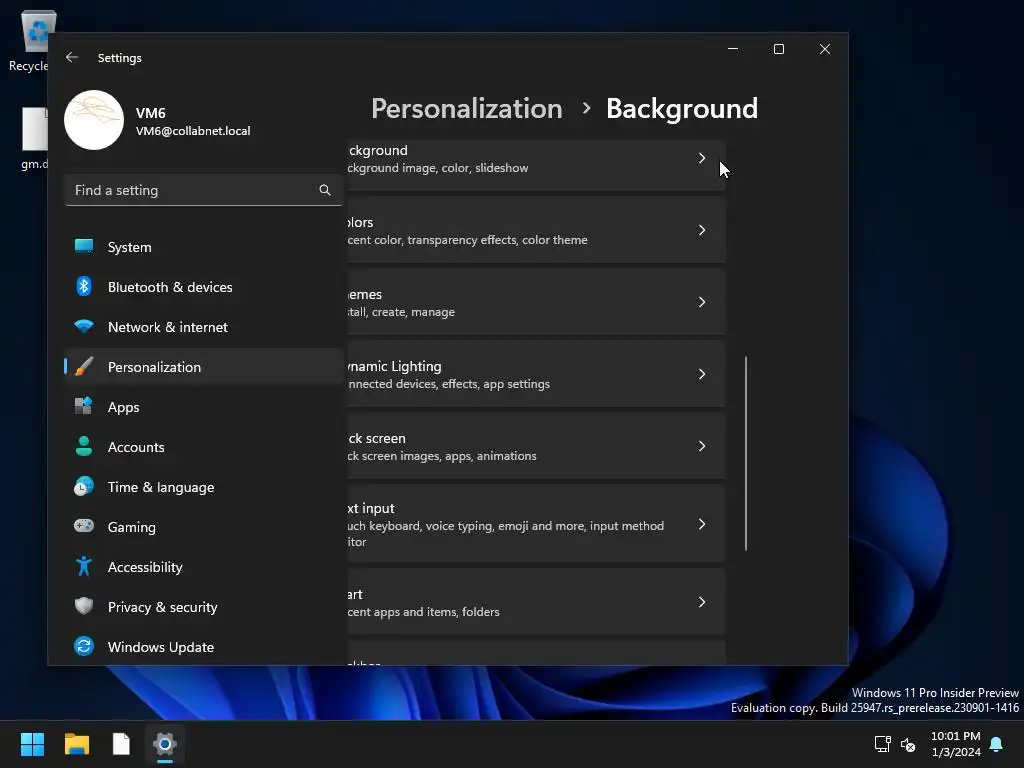
Task: Click the network tray icon
Action: (x=882, y=744)
